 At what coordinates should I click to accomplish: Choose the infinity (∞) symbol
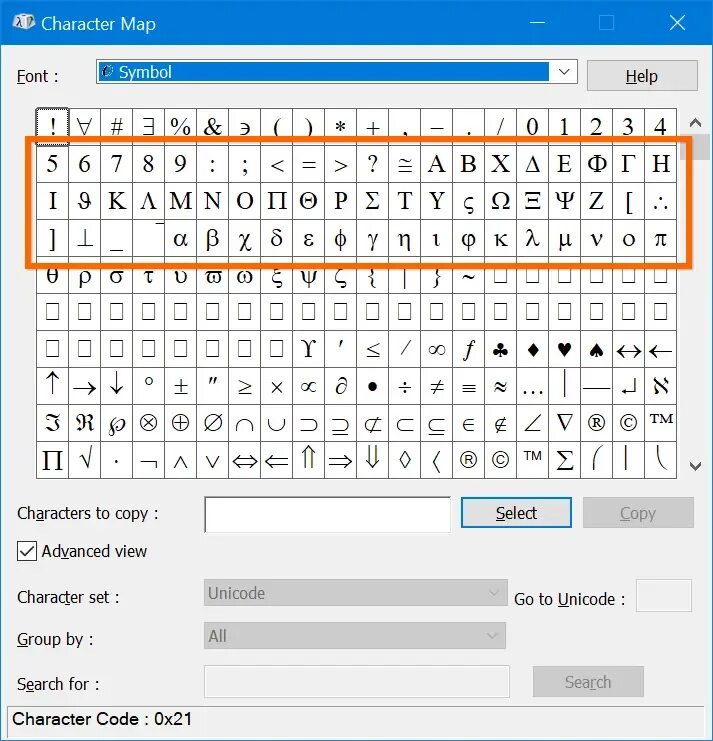(437, 349)
